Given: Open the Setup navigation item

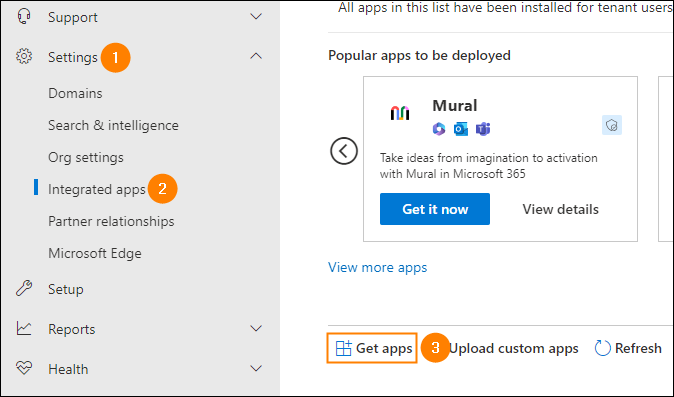Looking at the screenshot, I should tap(66, 289).
